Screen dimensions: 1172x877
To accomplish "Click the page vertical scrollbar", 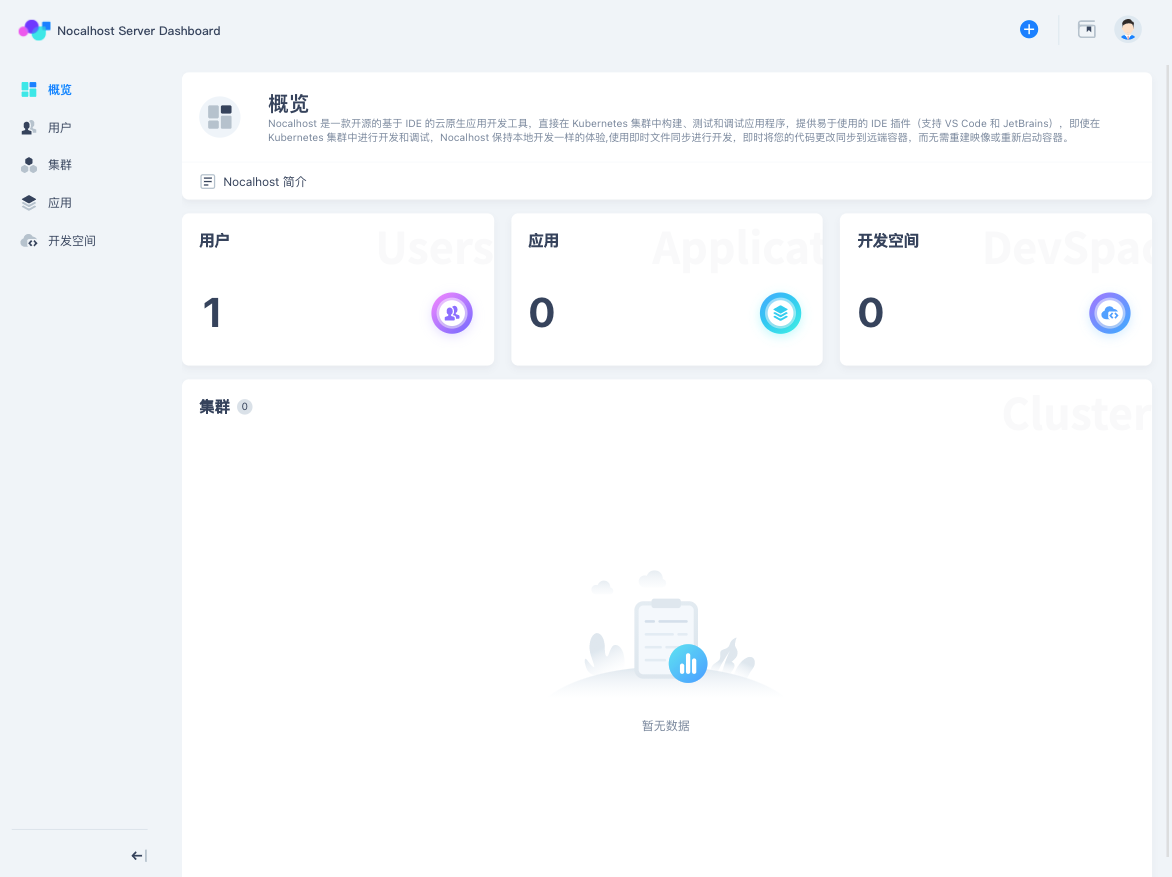I will (1168, 461).
